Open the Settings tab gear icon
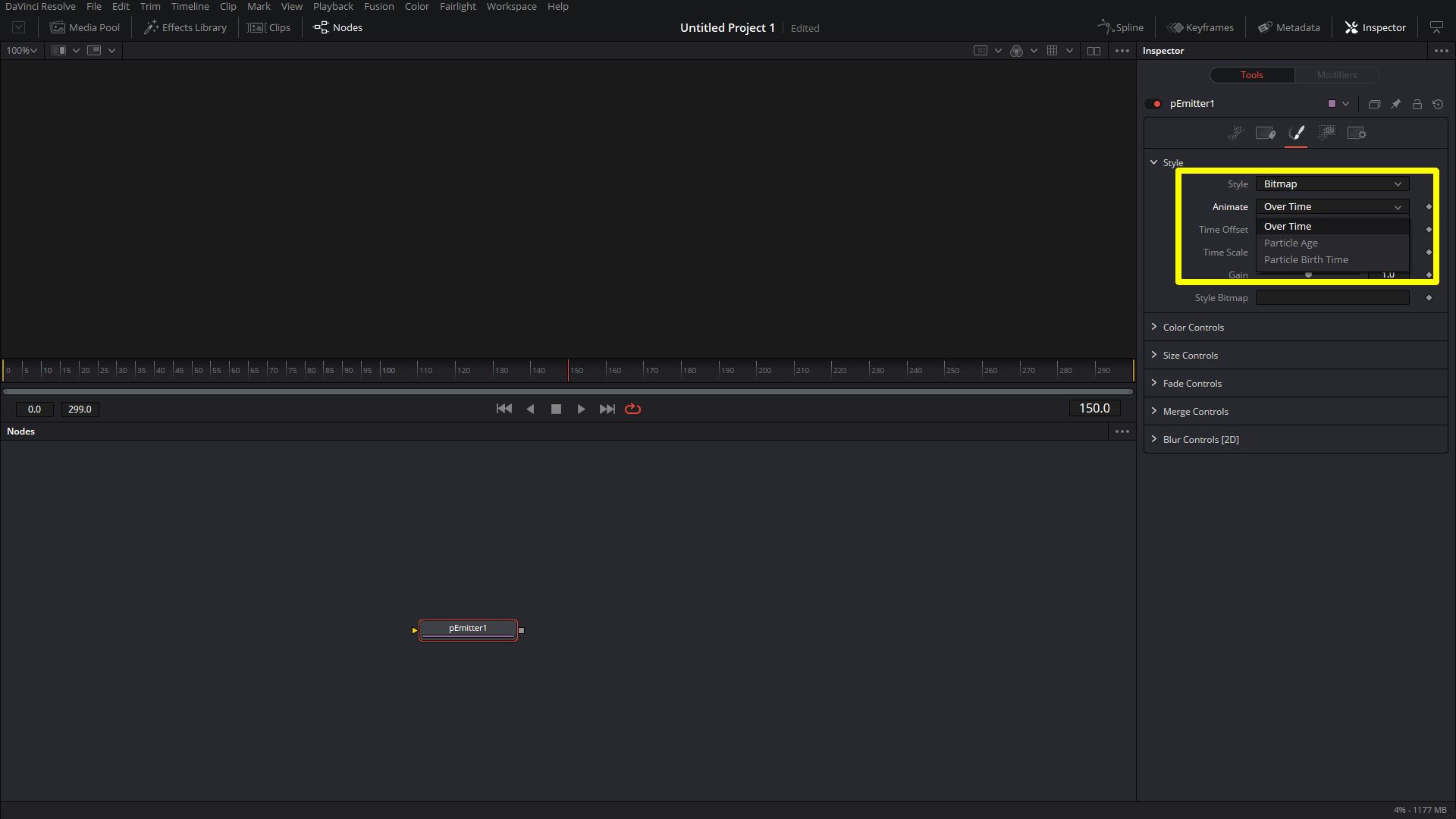1456x819 pixels. 1357,133
